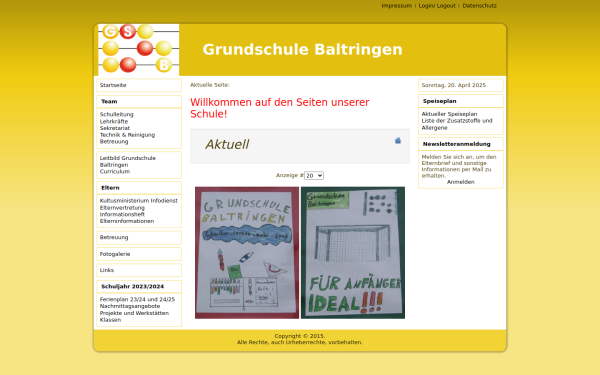Open Technik & Reinigung
Screen dimensions: 600x375
[x=127, y=135]
